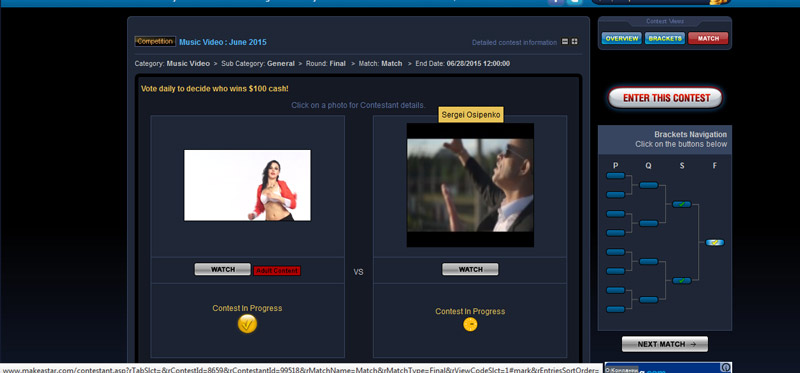This screenshot has height=373, width=800.
Task: Click 'Vote daily to decide who wins $100 cash!'
Action: 215,89
